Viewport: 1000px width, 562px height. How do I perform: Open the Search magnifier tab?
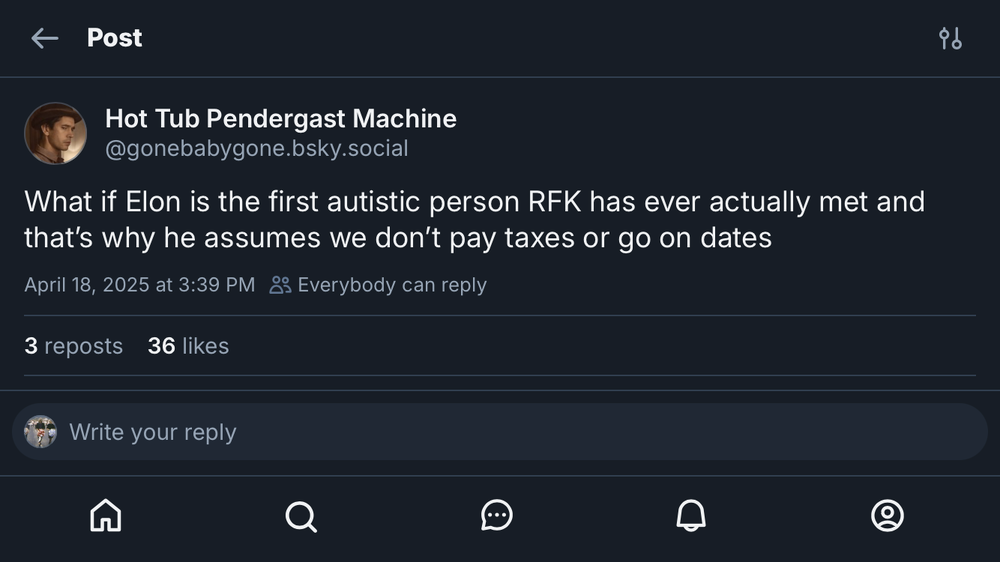(300, 515)
